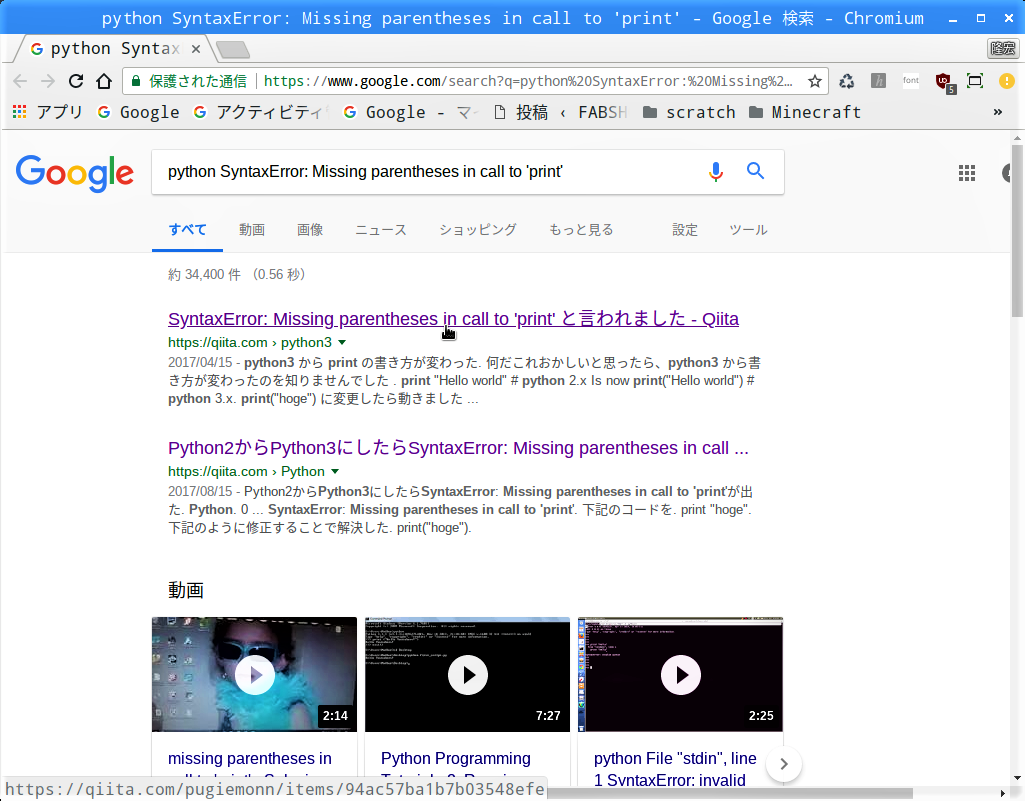Open video link 'missing parentheses in'
This screenshot has height=801, width=1025.
click(x=250, y=758)
